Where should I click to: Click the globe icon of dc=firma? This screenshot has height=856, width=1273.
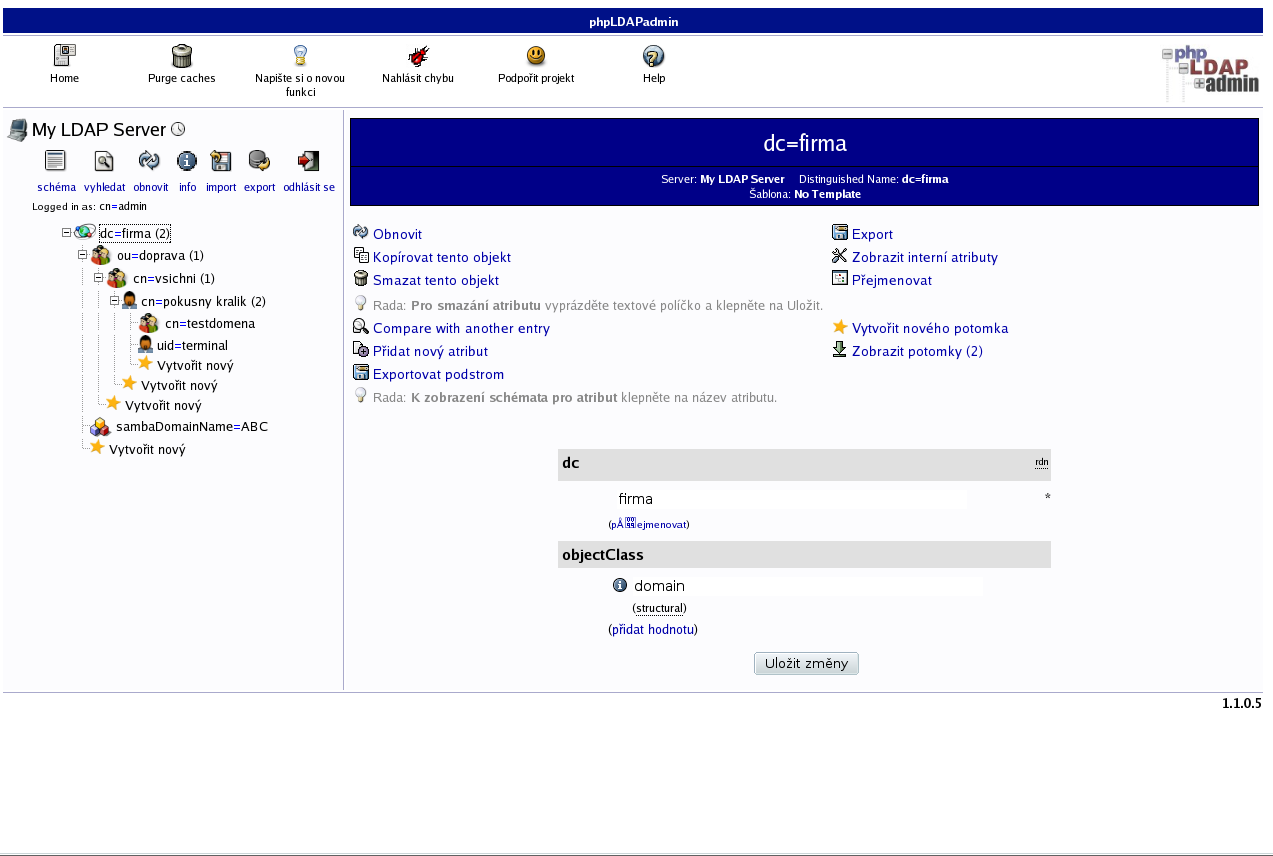[x=85, y=232]
